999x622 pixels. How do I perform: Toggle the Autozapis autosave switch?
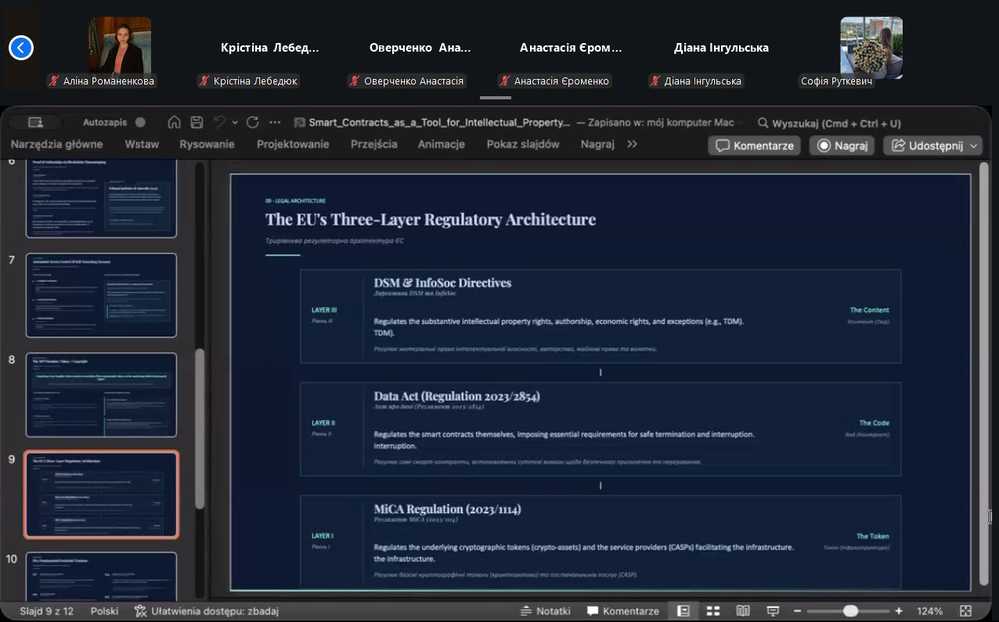140,122
